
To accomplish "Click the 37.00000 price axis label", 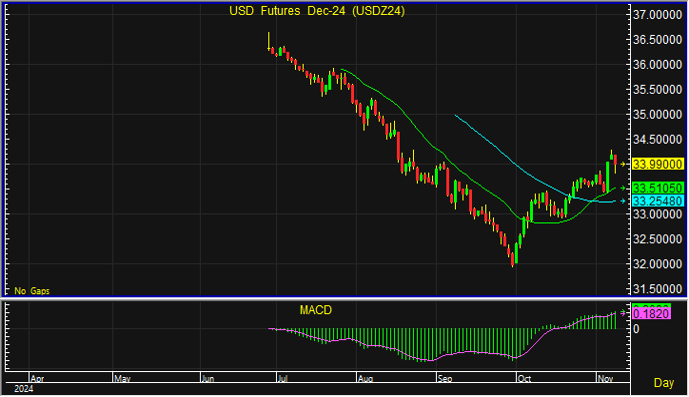I will [x=657, y=15].
